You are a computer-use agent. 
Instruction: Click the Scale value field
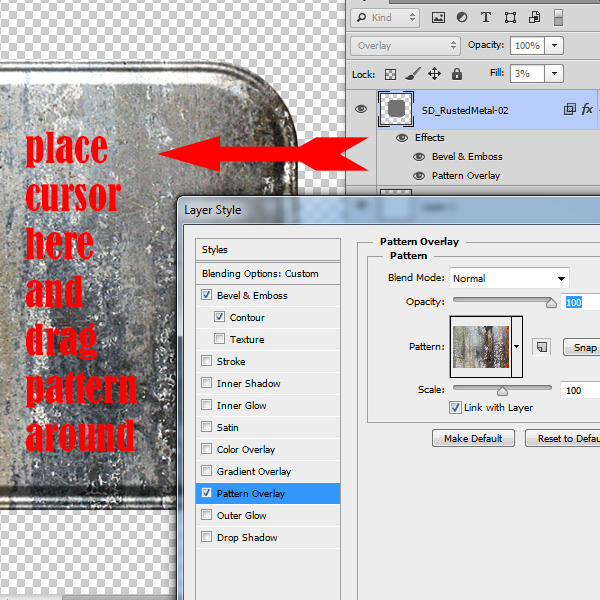pyautogui.click(x=580, y=390)
